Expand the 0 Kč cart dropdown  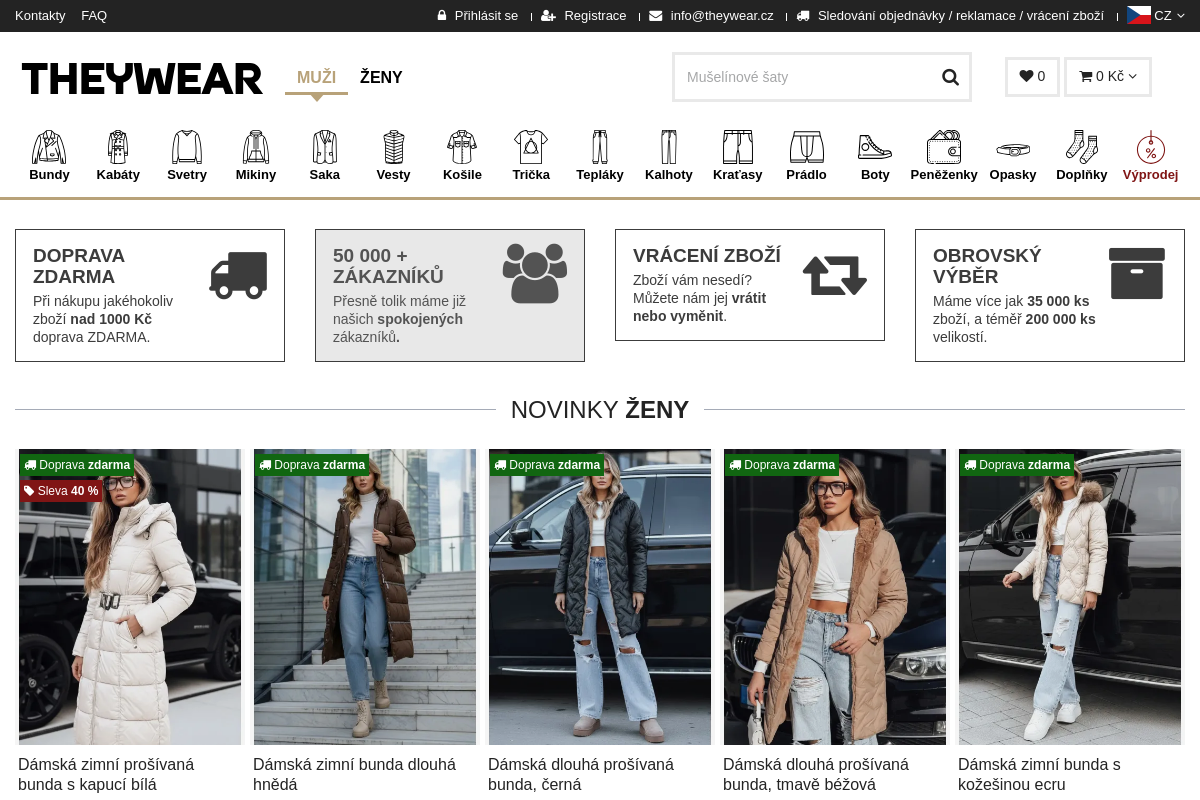point(1108,77)
